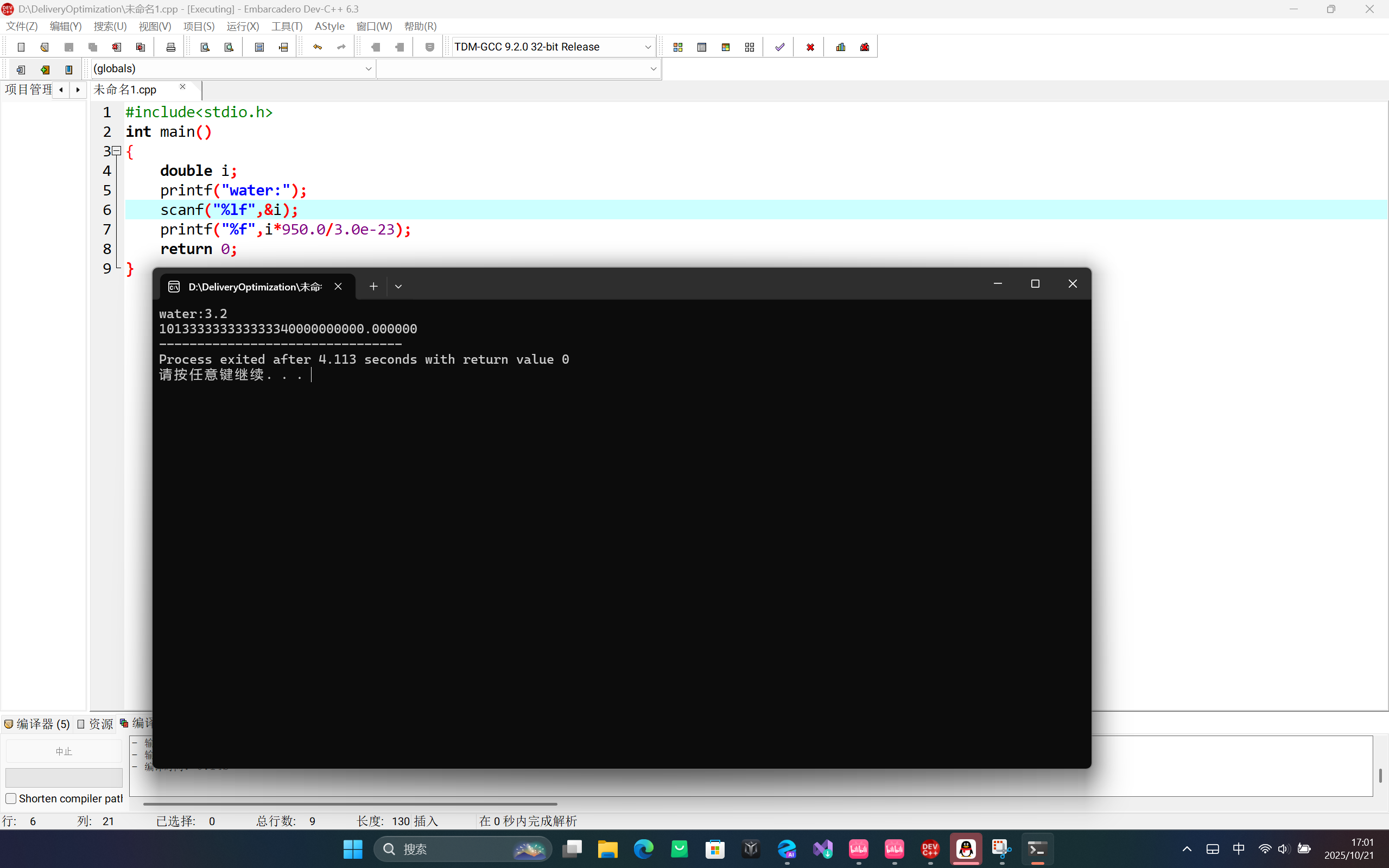This screenshot has width=1389, height=868.
Task: Enable the Shorten compiler paths checkbox
Action: (x=11, y=799)
